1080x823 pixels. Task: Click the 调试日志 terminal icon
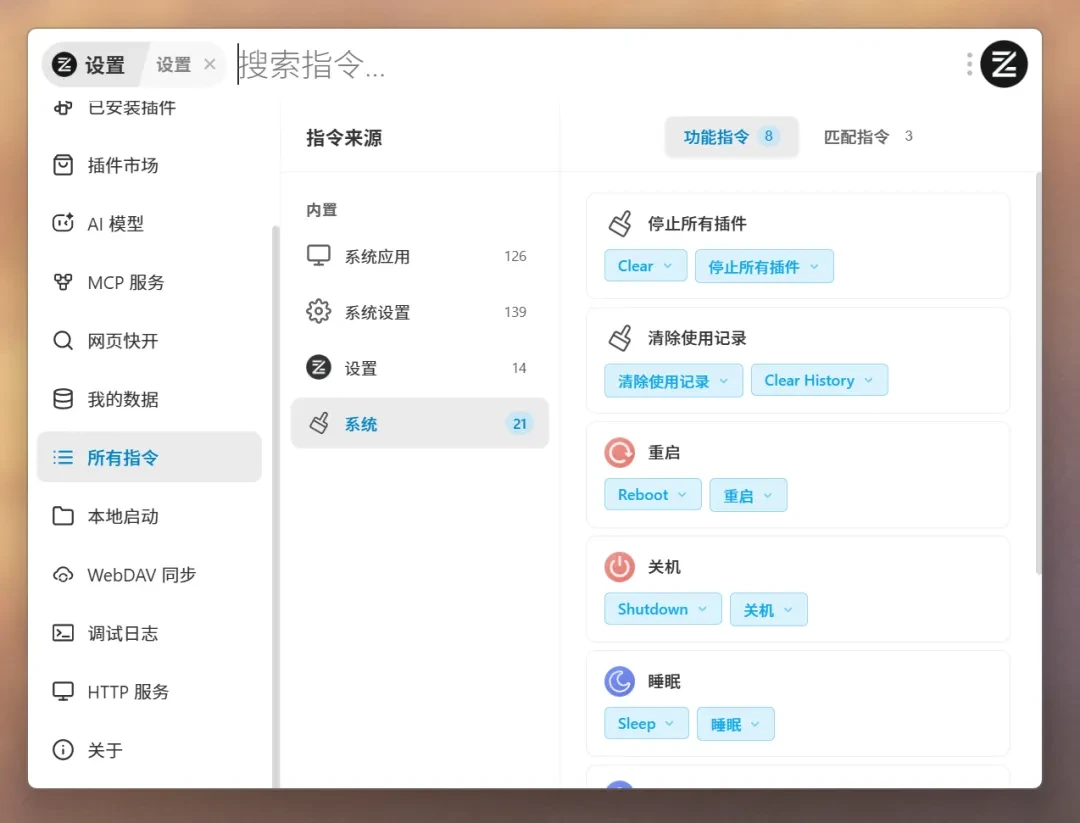pyautogui.click(x=63, y=633)
